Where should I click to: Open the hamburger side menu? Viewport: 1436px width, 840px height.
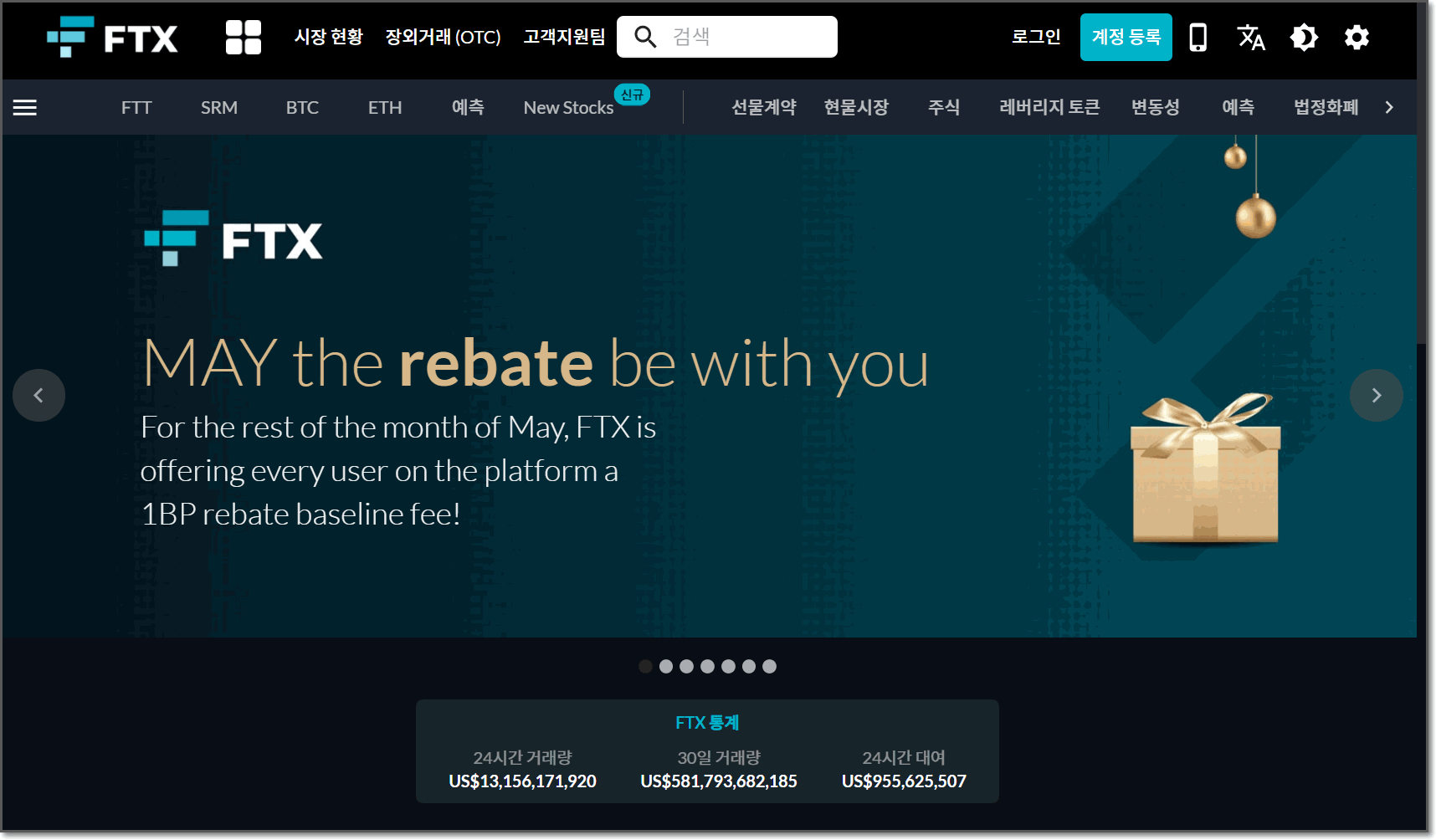(25, 107)
